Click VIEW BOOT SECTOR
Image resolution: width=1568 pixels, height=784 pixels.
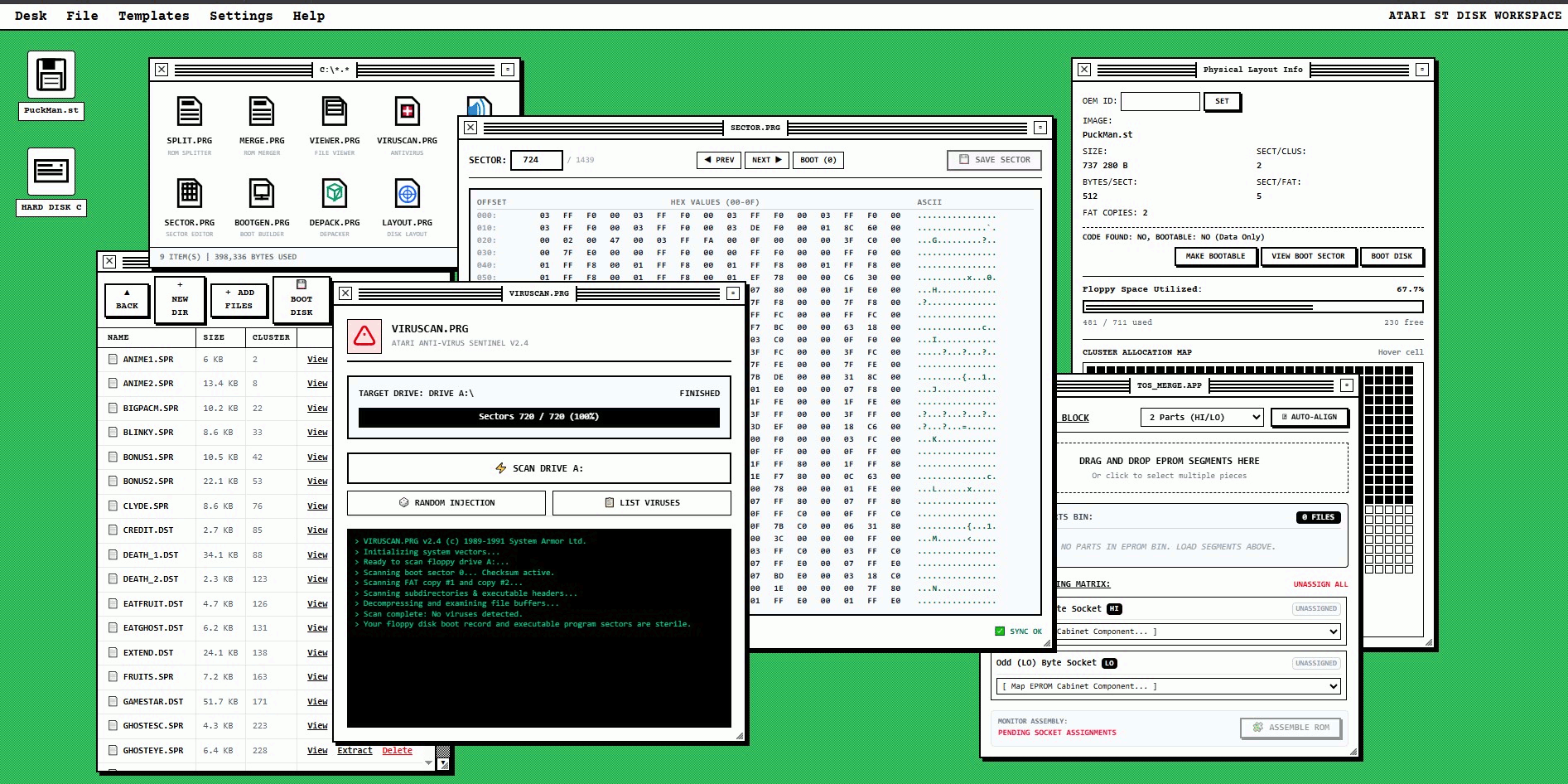[1308, 256]
